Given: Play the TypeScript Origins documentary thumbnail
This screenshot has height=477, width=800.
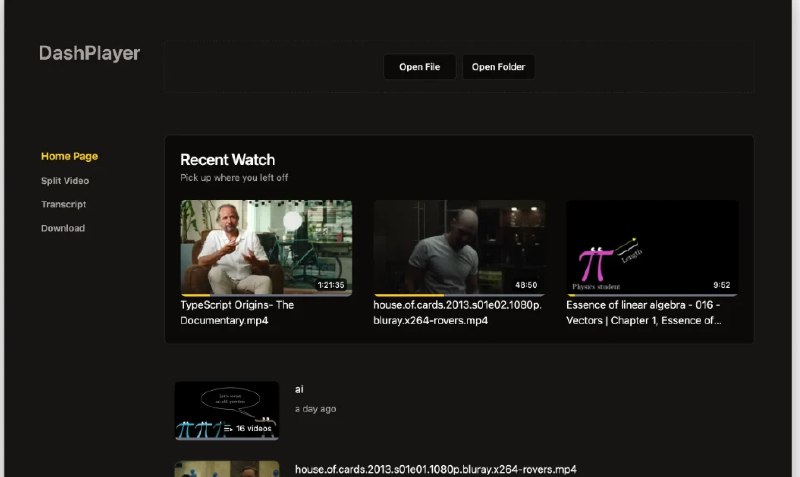Looking at the screenshot, I should (x=266, y=246).
